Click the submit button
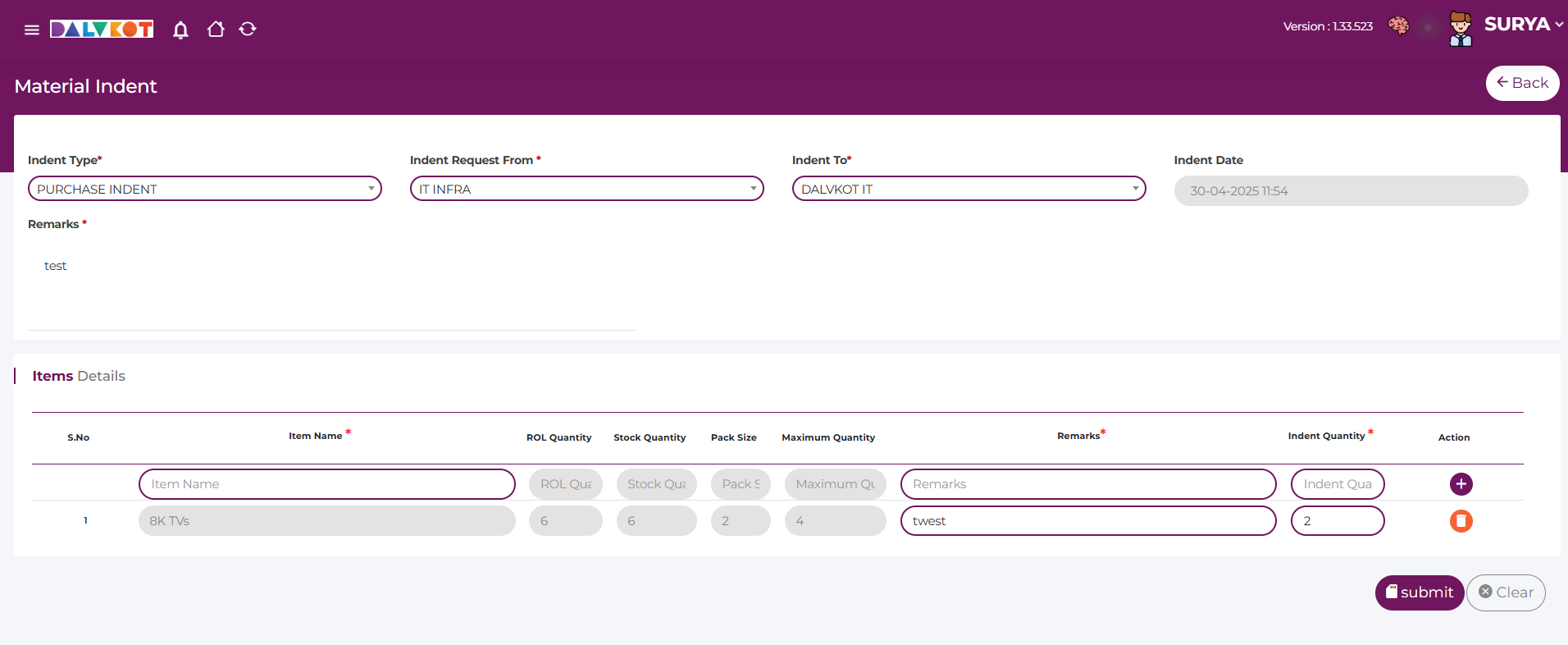The image size is (1568, 645). coord(1419,592)
